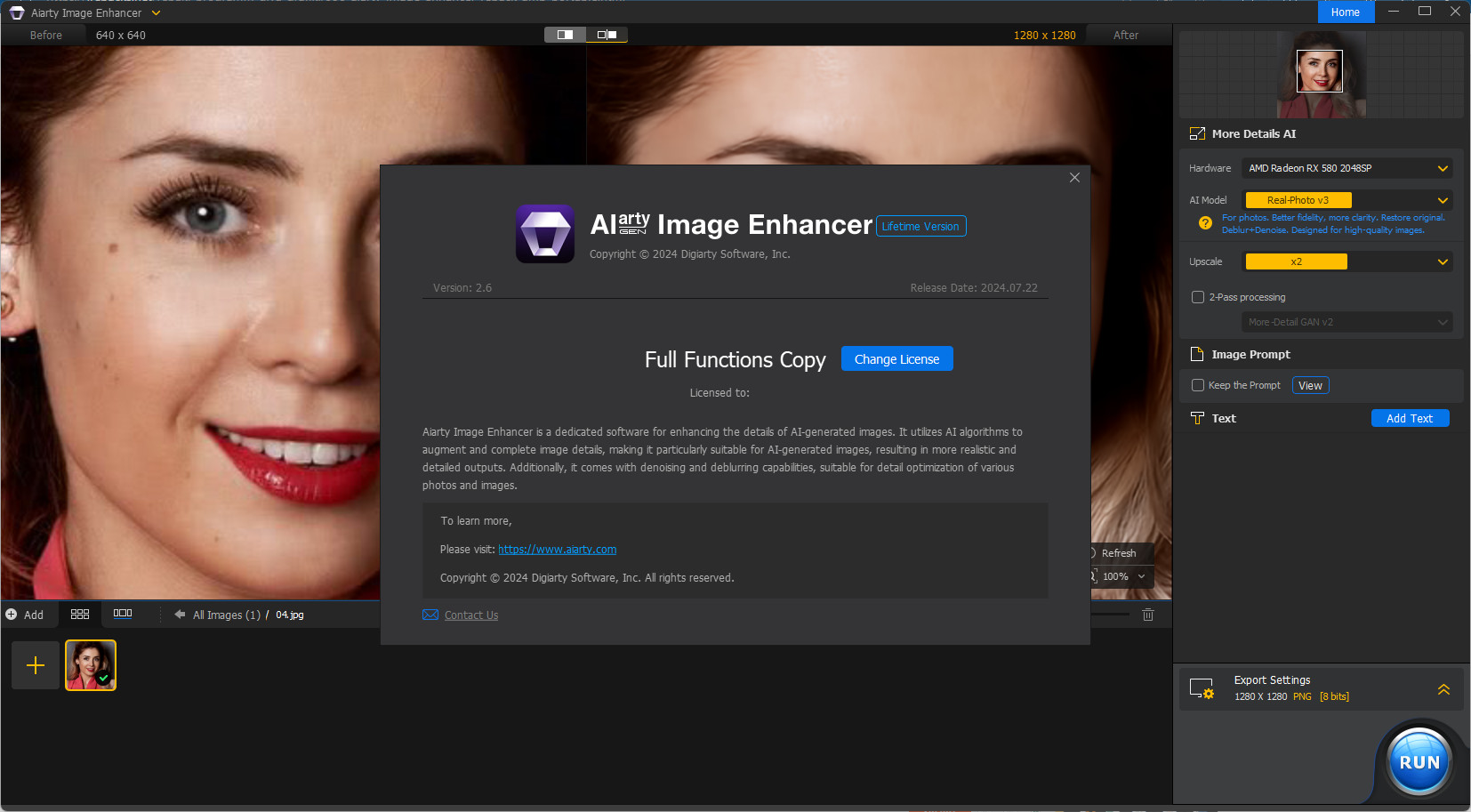Open the Hardware dropdown AMD Radeon RX 580
The image size is (1471, 812).
coord(1346,168)
